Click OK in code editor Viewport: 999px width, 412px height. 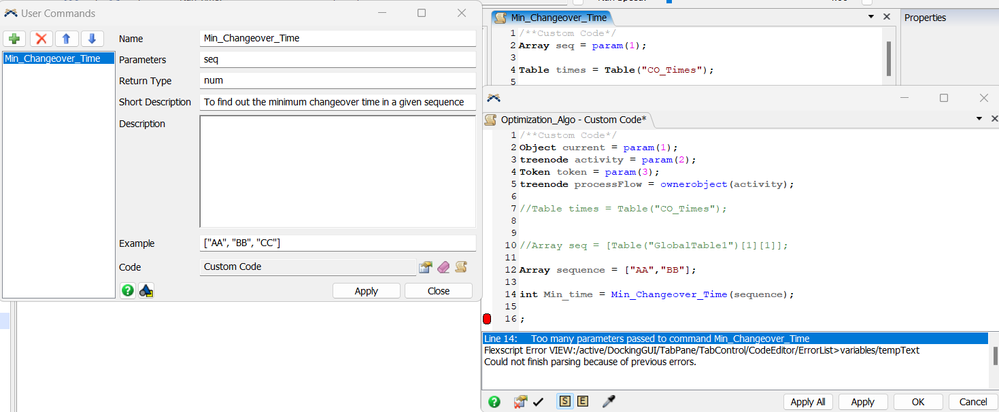point(918,402)
